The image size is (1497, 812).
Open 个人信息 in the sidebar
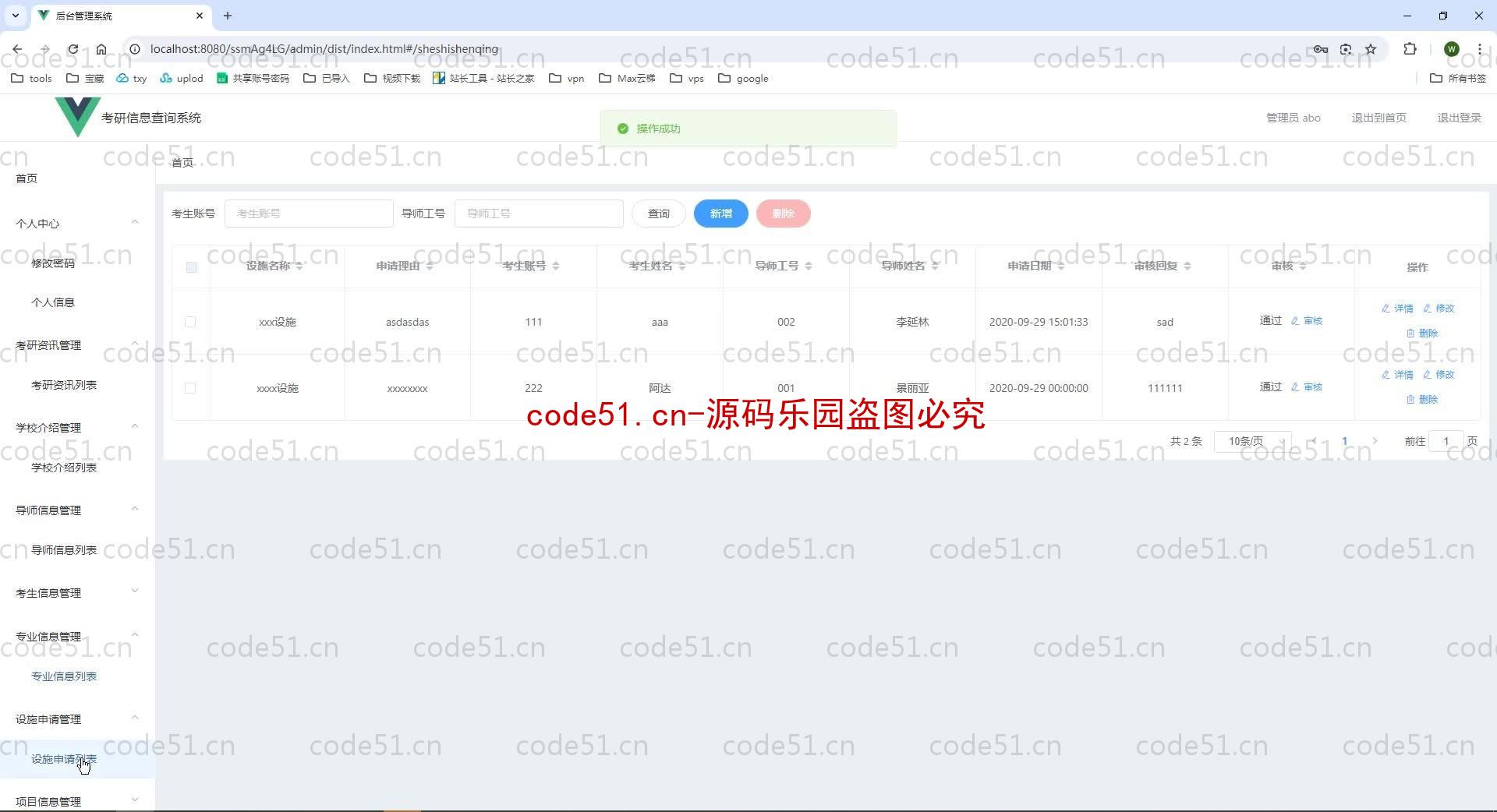click(53, 302)
